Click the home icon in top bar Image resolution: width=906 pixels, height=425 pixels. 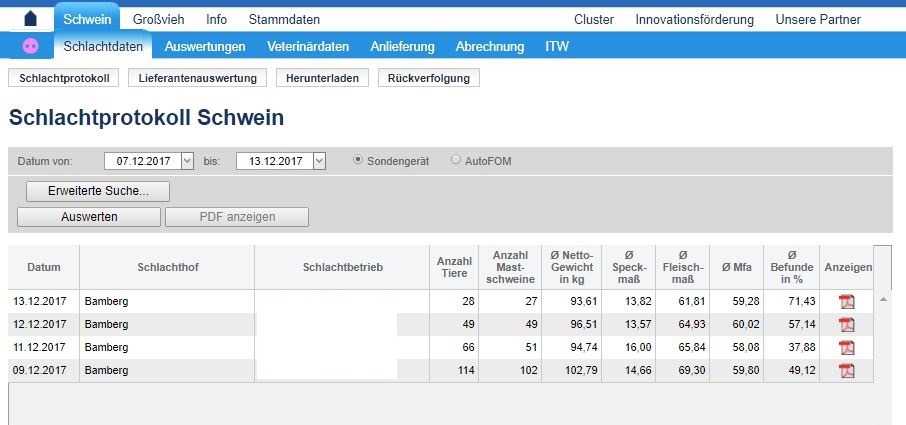pos(30,19)
